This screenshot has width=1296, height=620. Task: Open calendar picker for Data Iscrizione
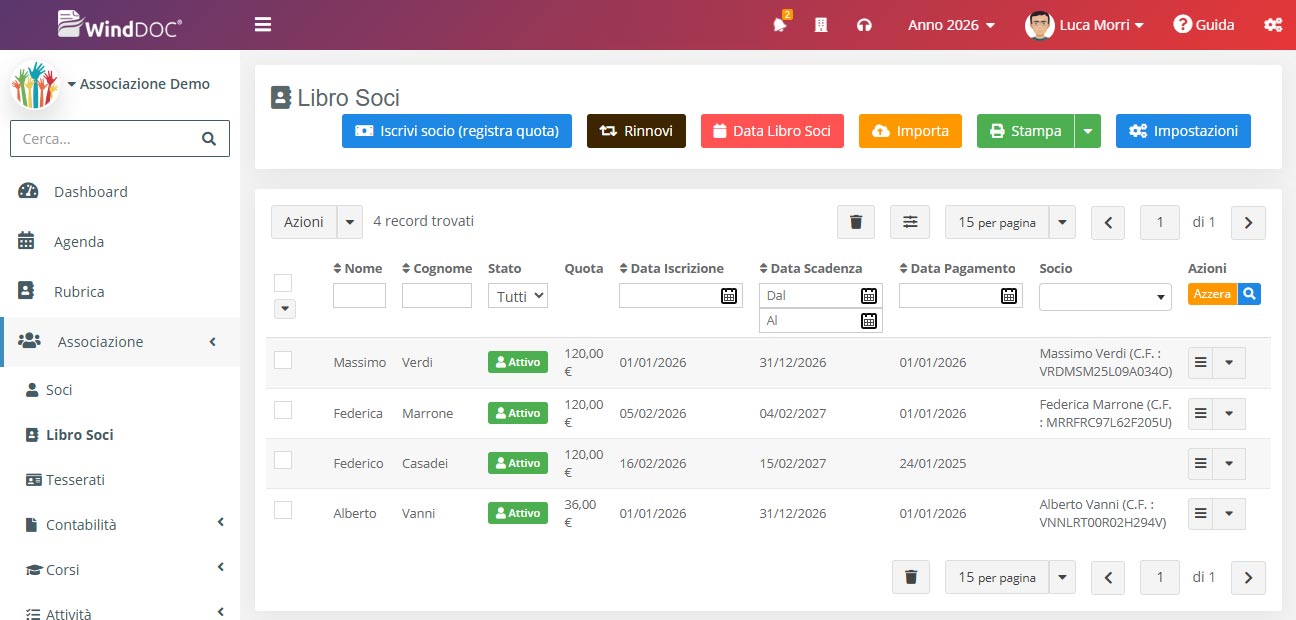pos(729,295)
